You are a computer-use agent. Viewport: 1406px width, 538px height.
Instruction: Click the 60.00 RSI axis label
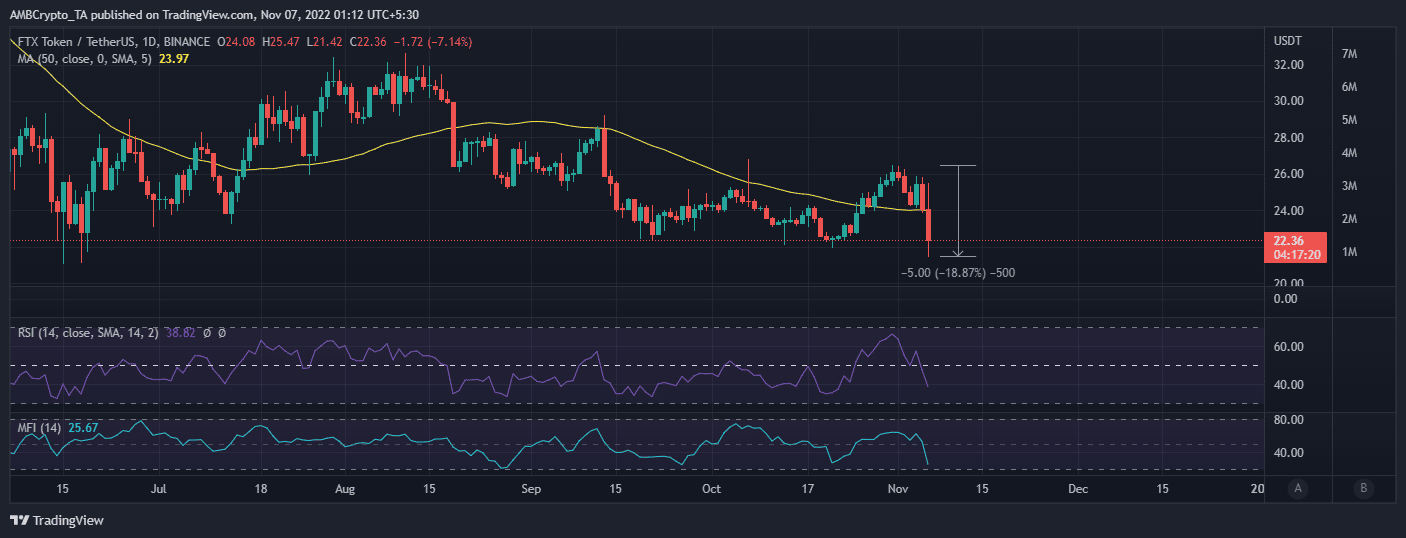[1288, 347]
